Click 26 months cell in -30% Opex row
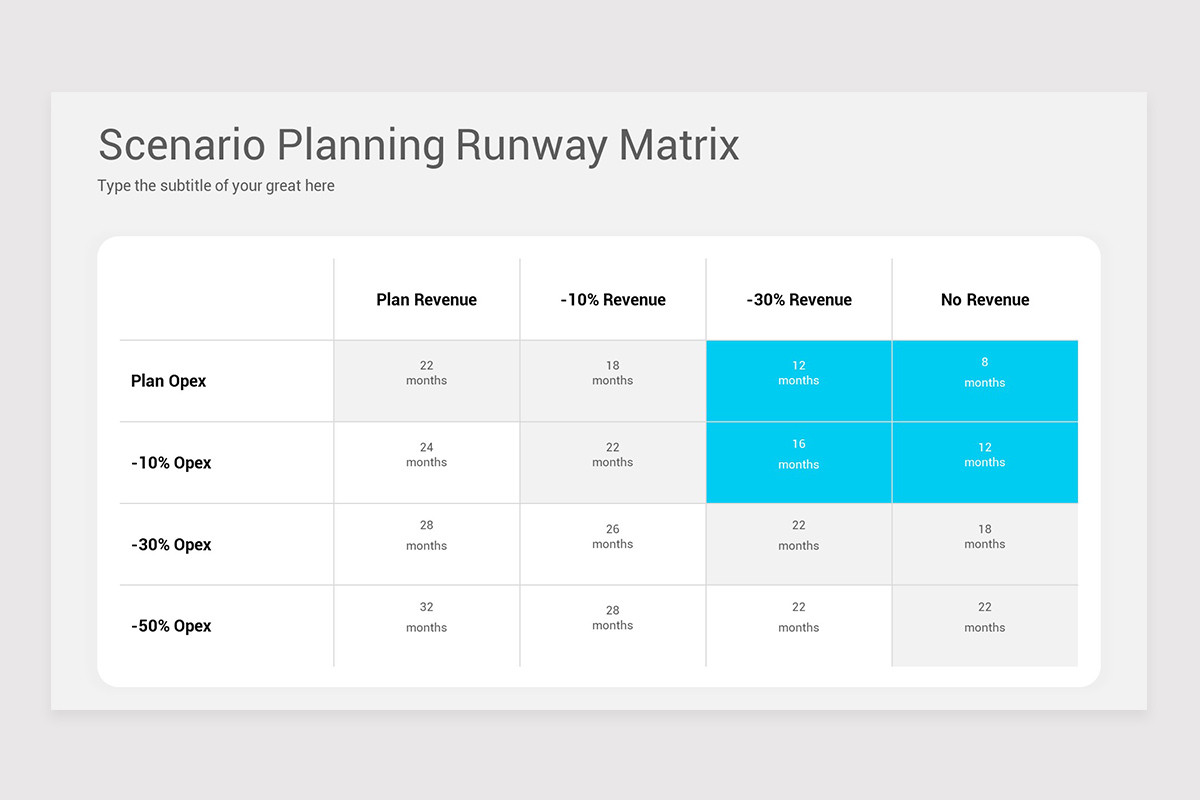This screenshot has width=1200, height=800. pyautogui.click(x=613, y=545)
